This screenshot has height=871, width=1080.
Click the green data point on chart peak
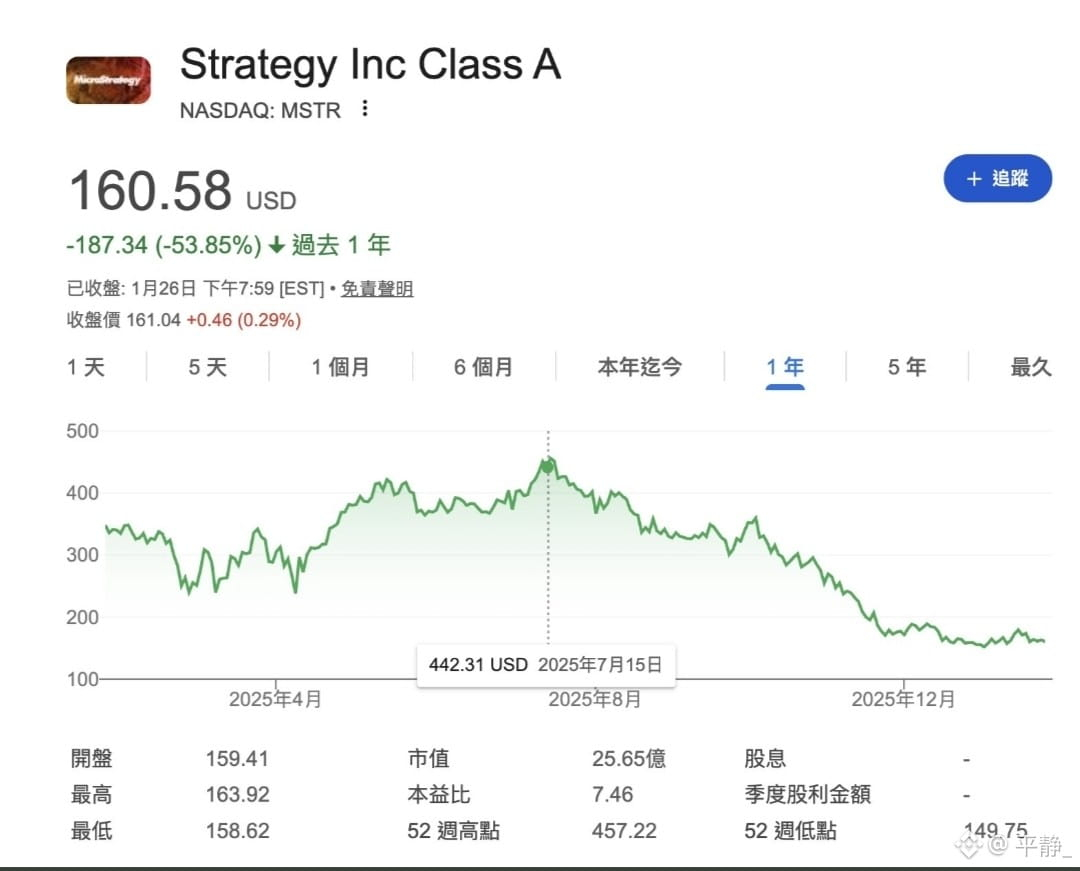point(547,467)
